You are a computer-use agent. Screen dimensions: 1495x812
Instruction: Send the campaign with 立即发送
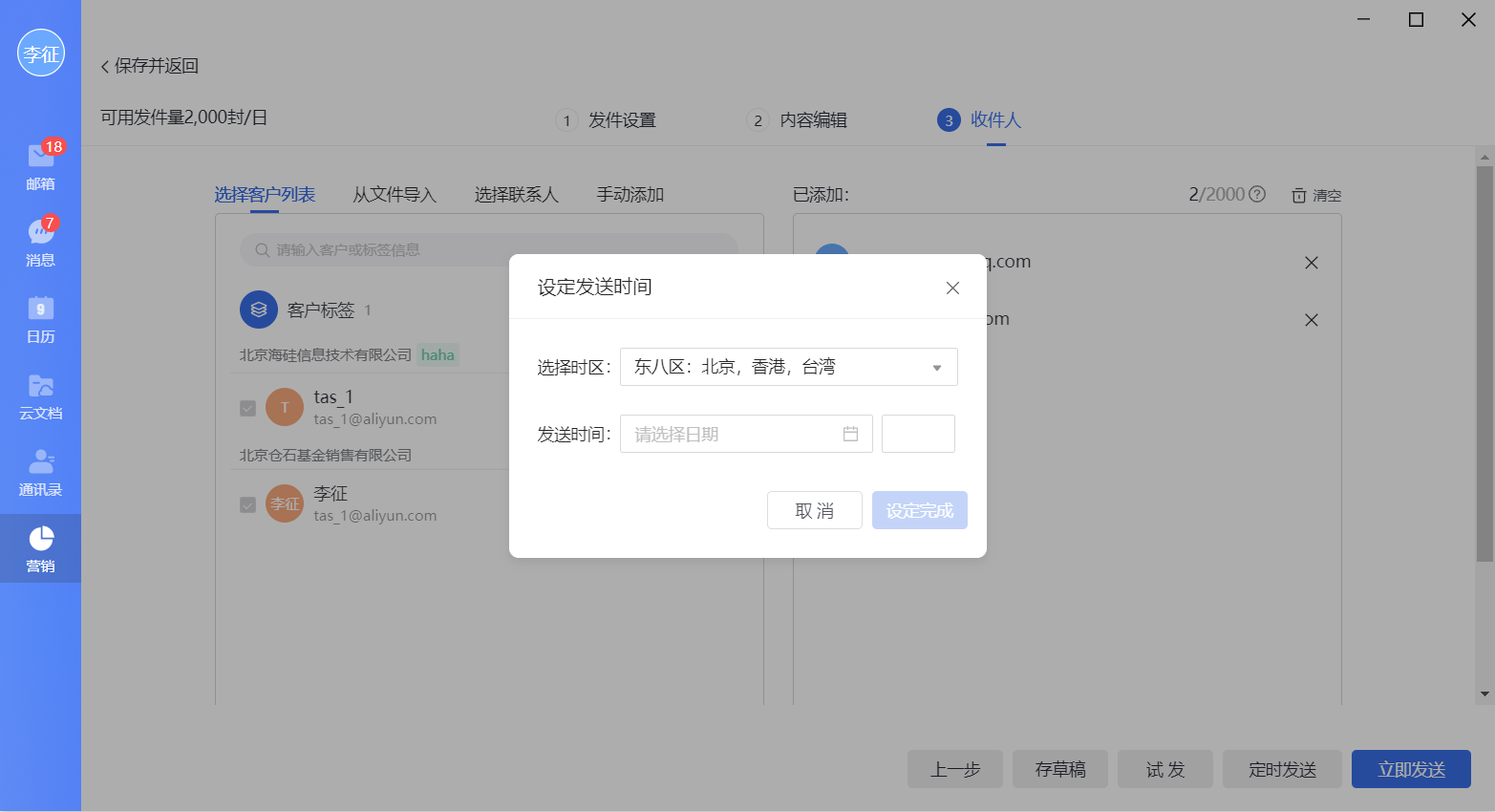1411,768
